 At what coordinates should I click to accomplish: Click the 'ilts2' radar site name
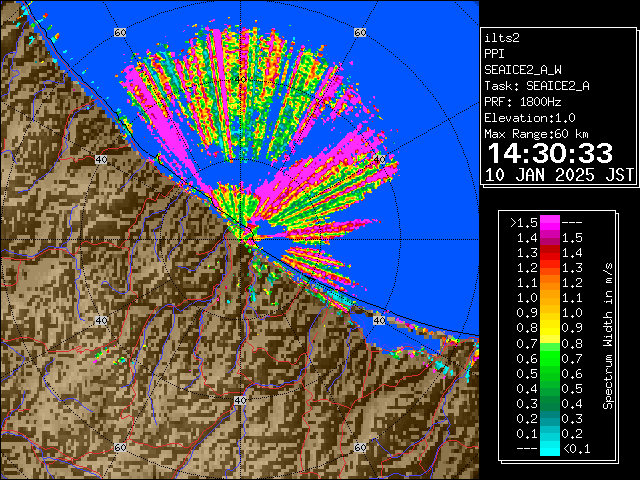pyautogui.click(x=502, y=38)
